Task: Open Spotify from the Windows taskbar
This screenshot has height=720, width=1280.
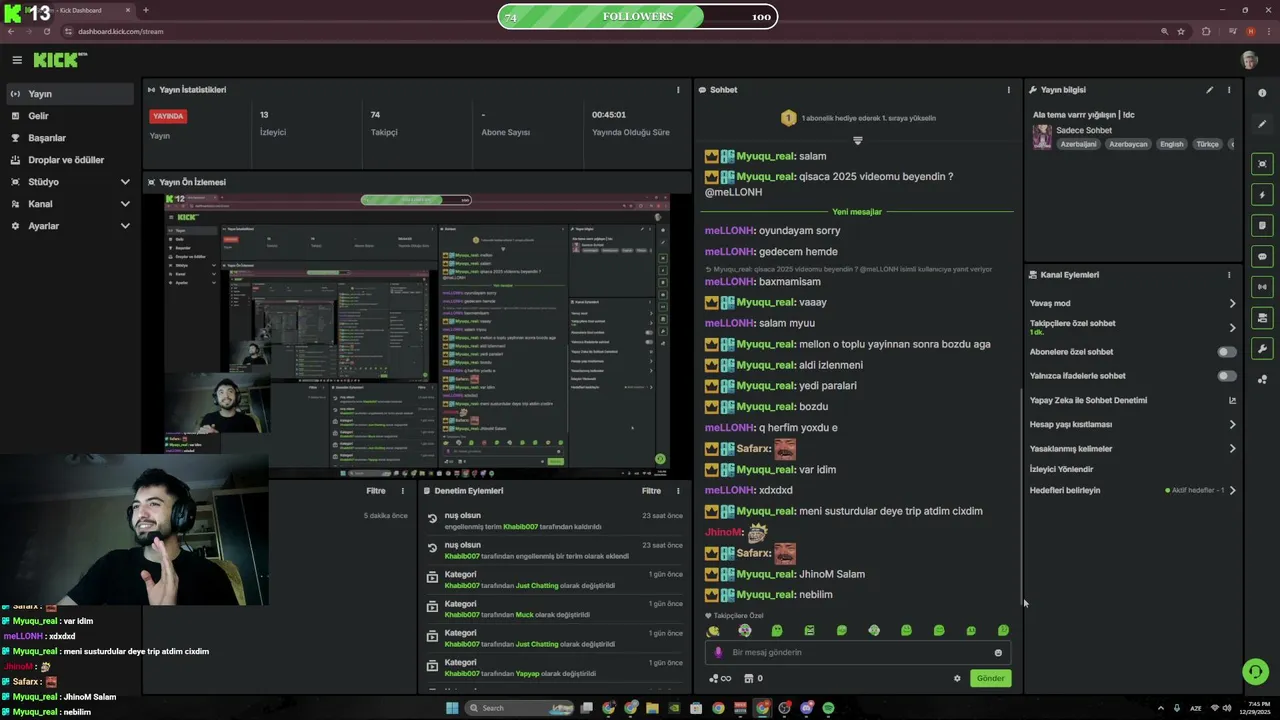Action: click(x=828, y=708)
